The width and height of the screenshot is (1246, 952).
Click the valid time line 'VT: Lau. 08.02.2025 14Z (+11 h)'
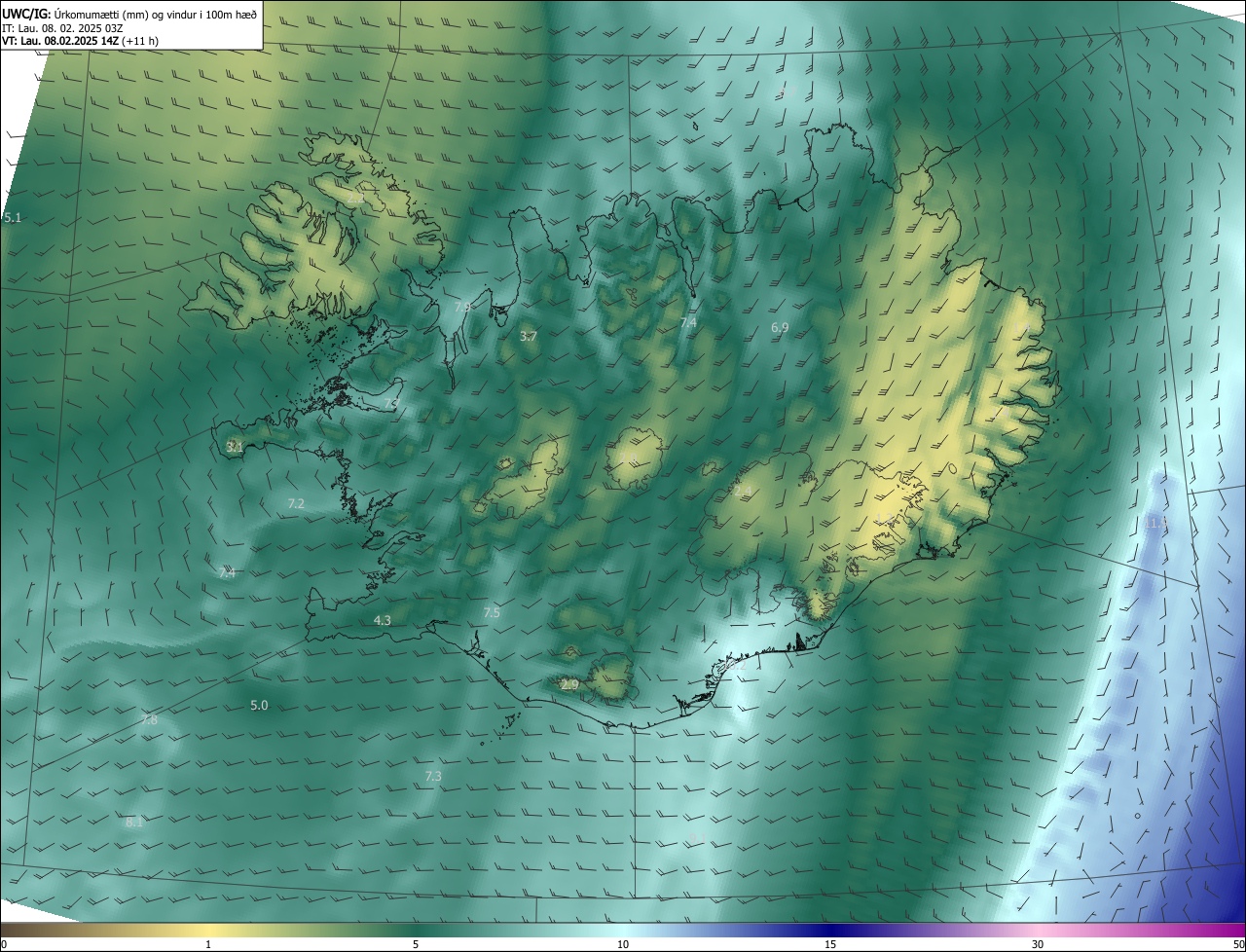80,41
